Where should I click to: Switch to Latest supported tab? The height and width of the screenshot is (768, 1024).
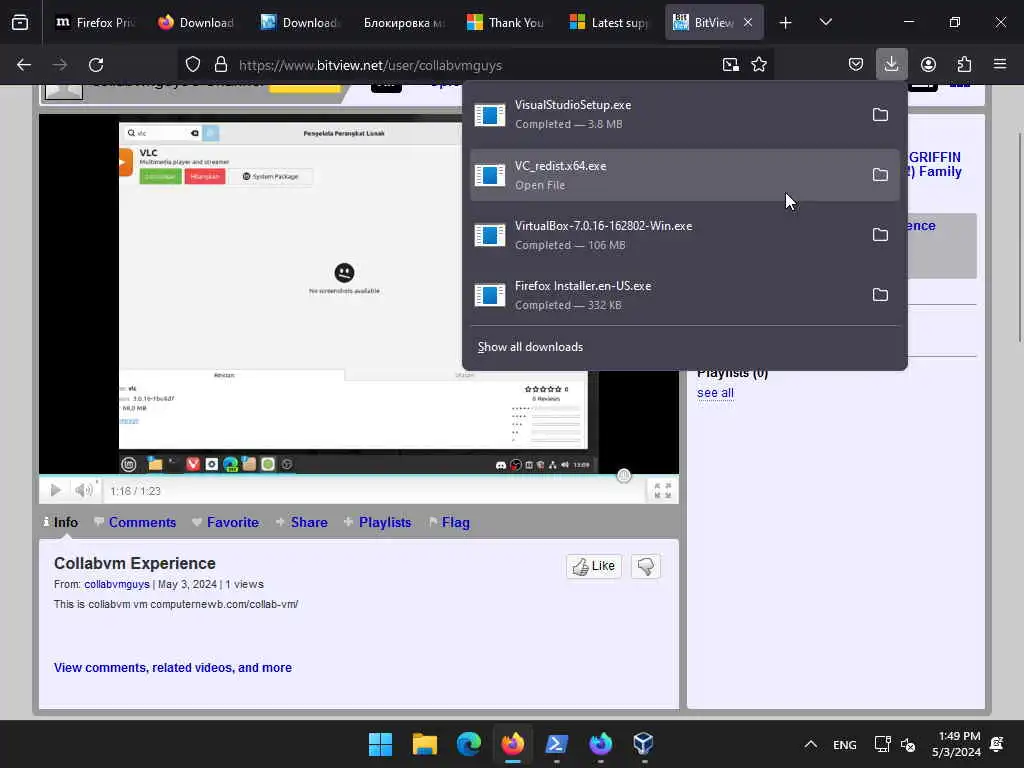pyautogui.click(x=609, y=23)
